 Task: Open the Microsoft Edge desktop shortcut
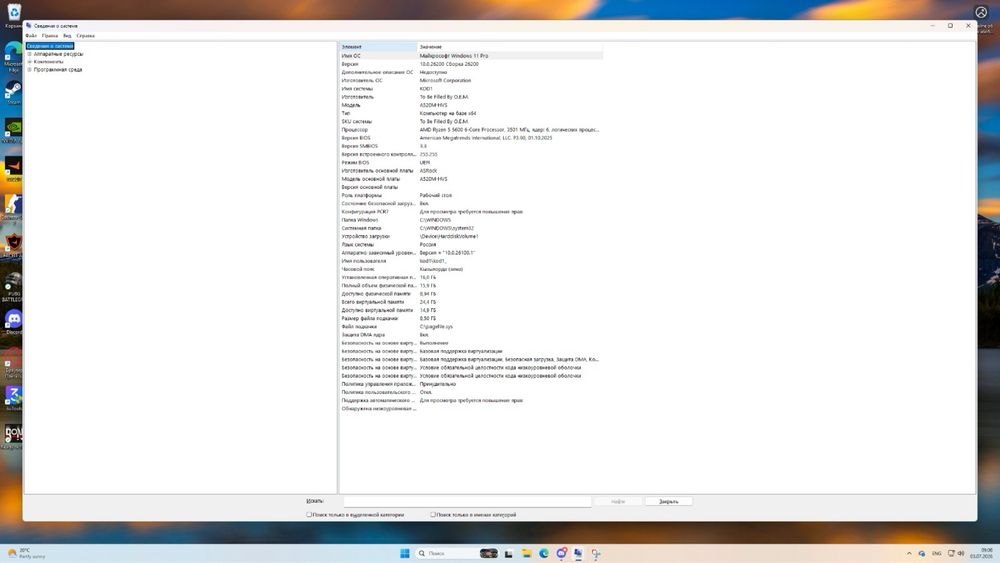(13, 56)
